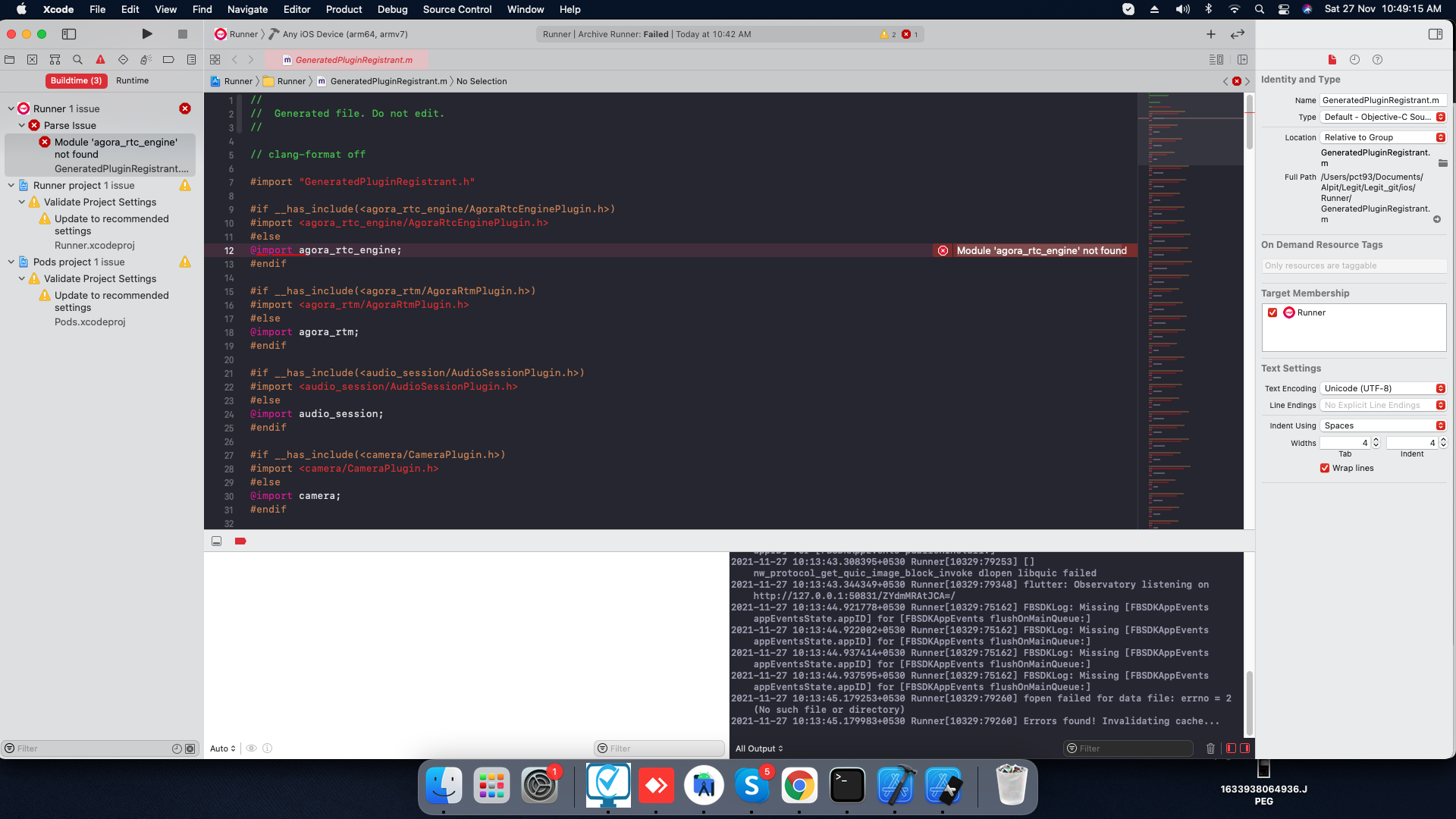Run the app with the play button
The height and width of the screenshot is (819, 1456).
[147, 33]
